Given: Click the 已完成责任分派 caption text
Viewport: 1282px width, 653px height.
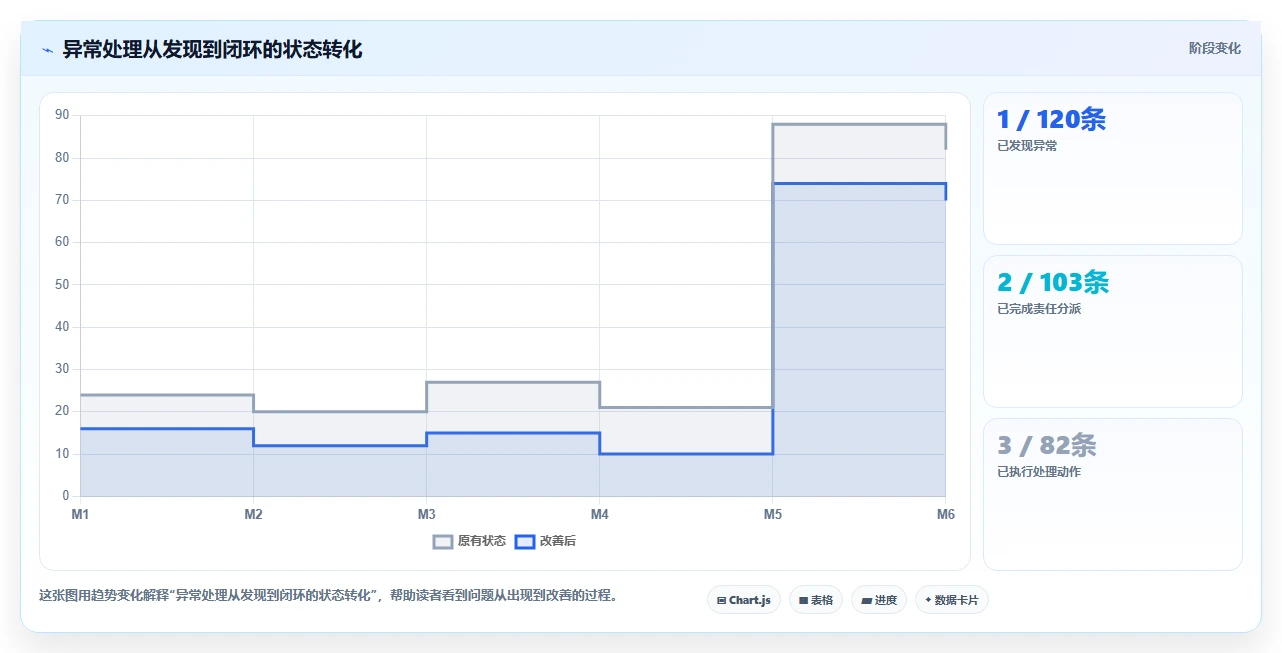Looking at the screenshot, I should coord(1039,309).
